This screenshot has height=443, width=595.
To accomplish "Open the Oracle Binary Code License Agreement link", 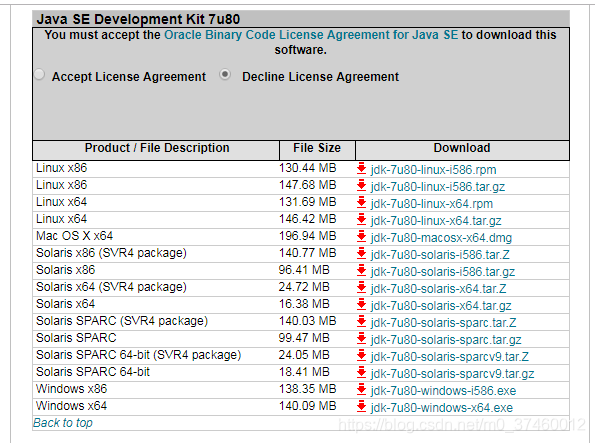I will 311,35.
